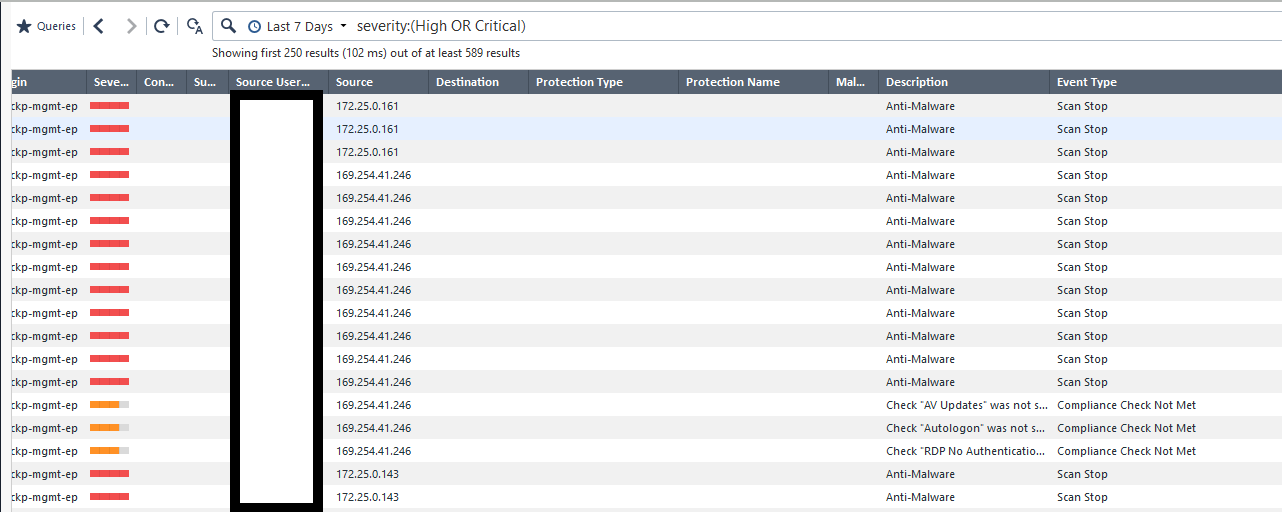The height and width of the screenshot is (512, 1282).
Task: Click the Queries label
Action: pos(56,26)
